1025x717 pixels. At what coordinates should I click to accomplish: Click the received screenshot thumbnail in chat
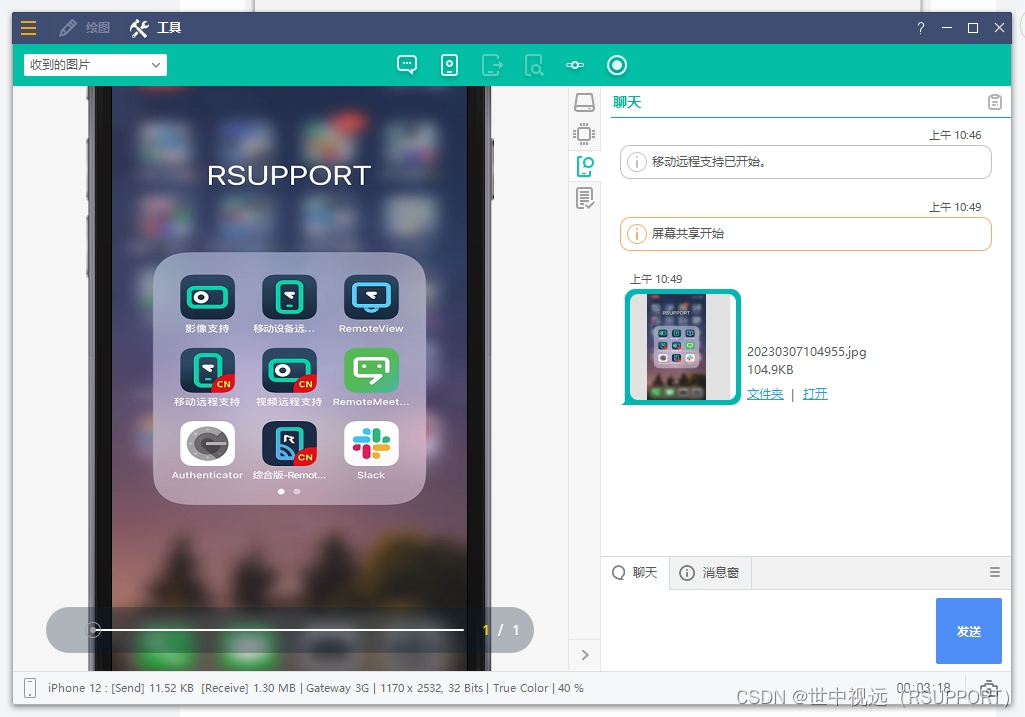click(x=682, y=346)
